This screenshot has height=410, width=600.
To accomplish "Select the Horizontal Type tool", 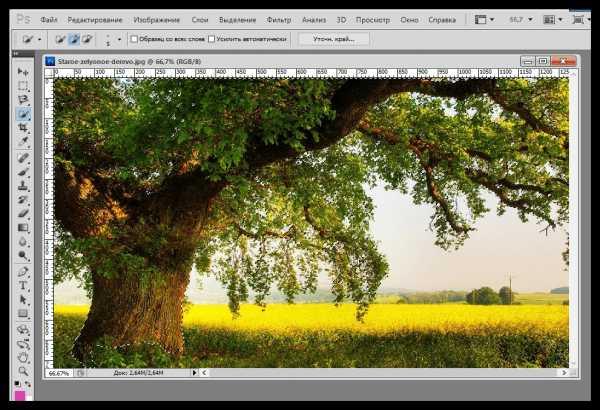I will coord(23,286).
